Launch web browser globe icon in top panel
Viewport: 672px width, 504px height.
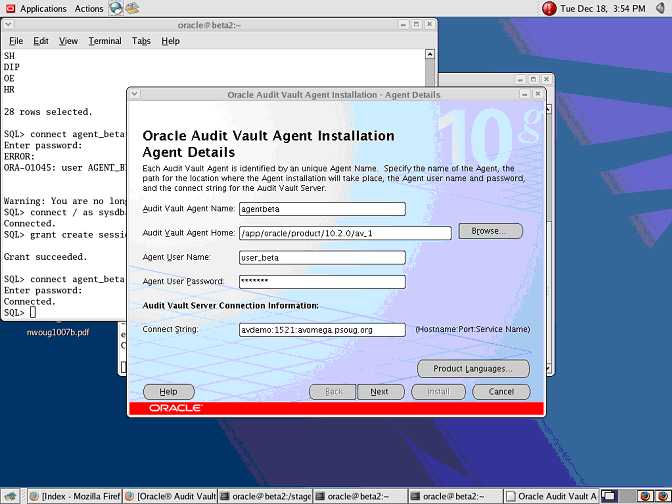116,8
